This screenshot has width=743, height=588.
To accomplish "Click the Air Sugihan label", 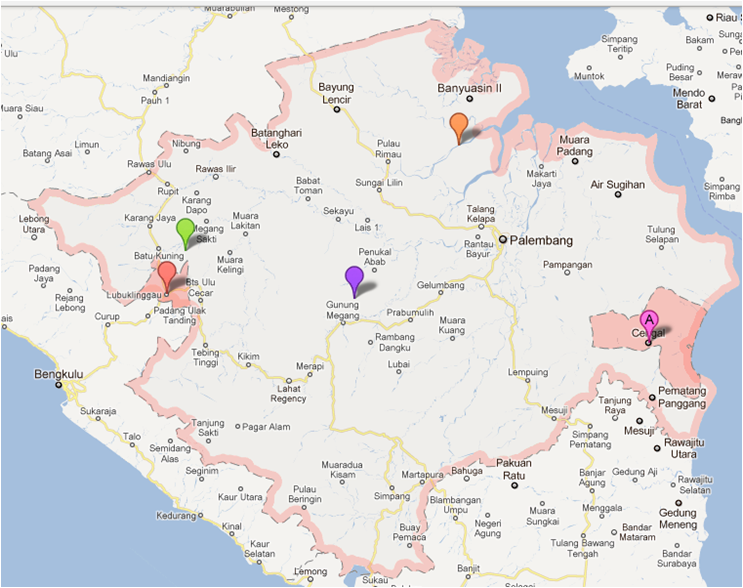I will pyautogui.click(x=617, y=184).
